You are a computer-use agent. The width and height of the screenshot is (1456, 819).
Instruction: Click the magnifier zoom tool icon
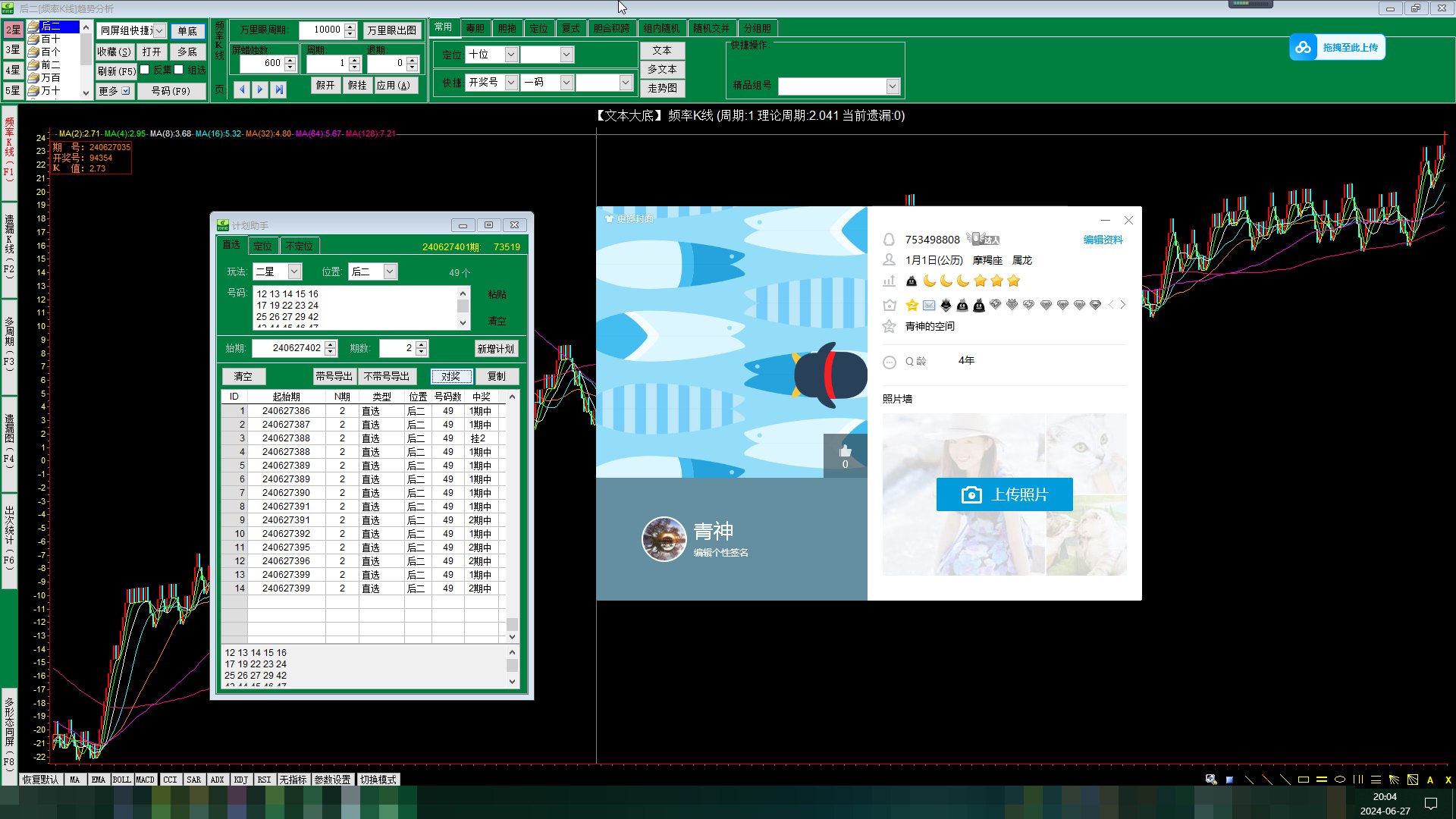[1211, 780]
